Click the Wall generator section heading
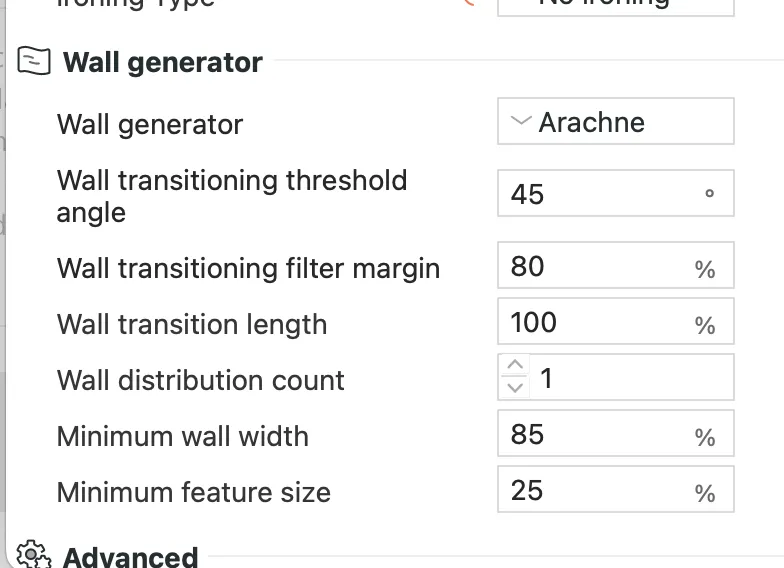 pos(162,62)
